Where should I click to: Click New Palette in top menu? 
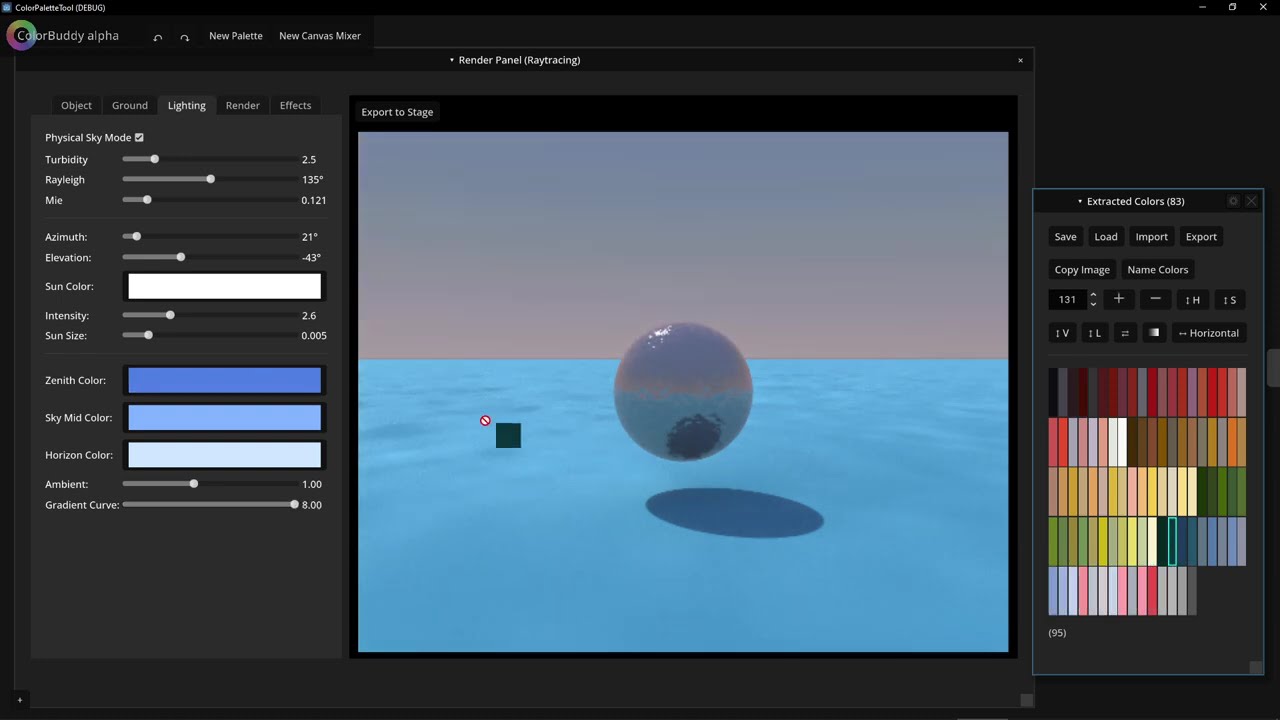pyautogui.click(x=236, y=36)
